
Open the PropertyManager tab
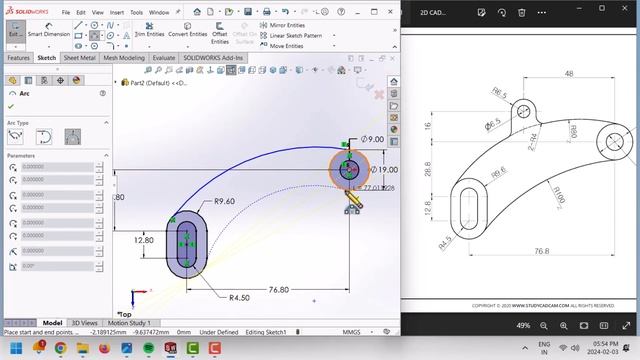click(x=28, y=80)
